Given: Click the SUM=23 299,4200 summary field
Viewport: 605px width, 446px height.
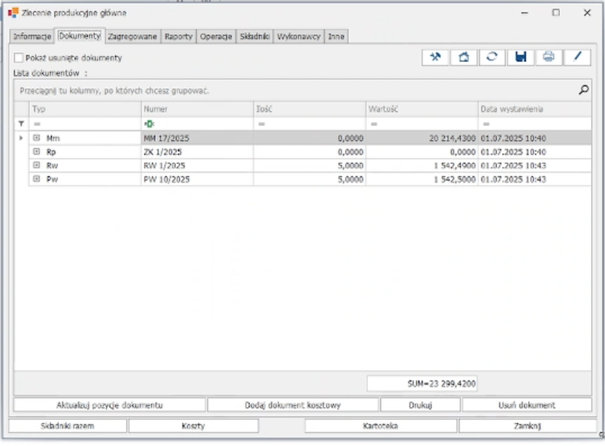Looking at the screenshot, I should click(x=422, y=383).
